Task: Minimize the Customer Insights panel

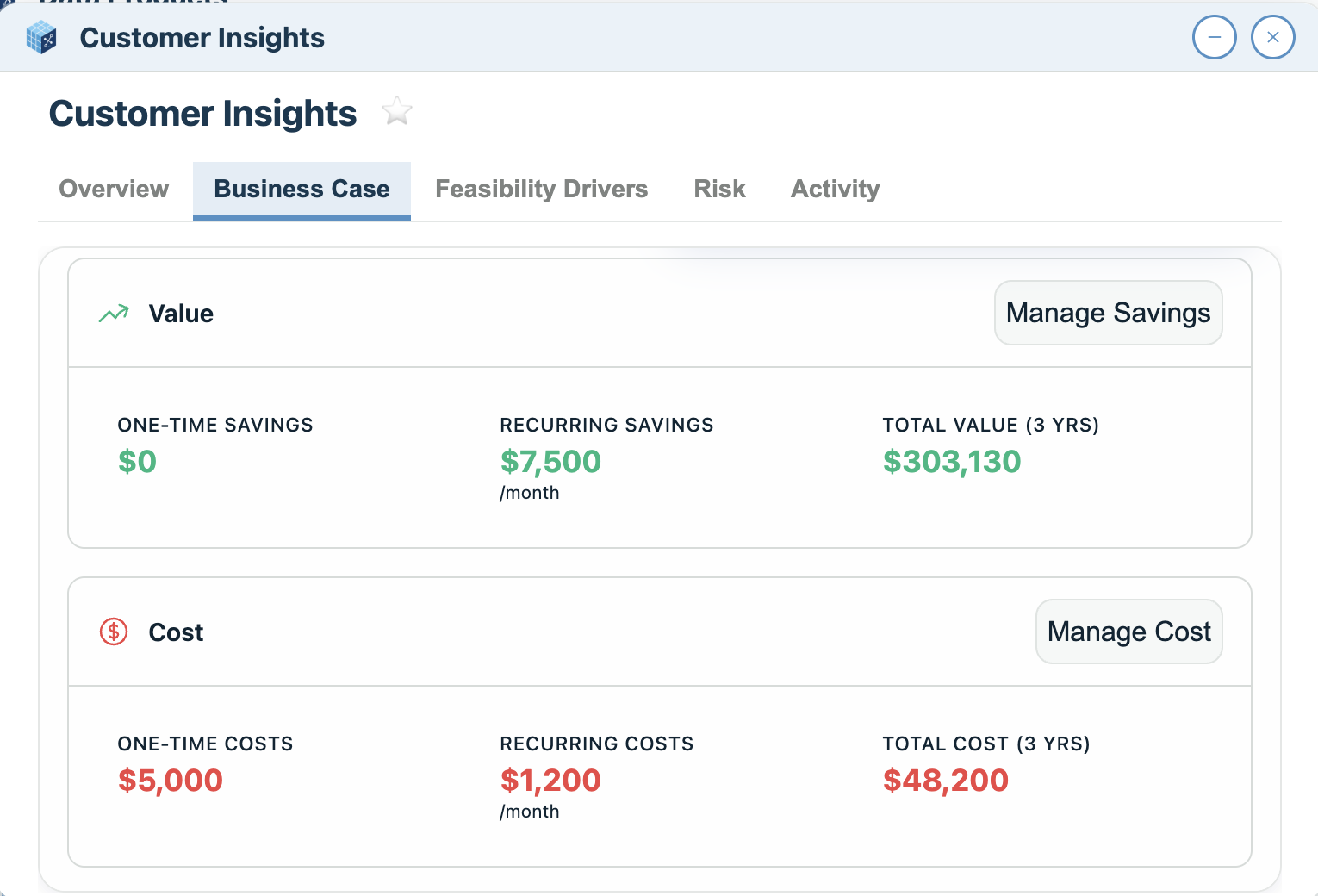Action: (x=1214, y=38)
